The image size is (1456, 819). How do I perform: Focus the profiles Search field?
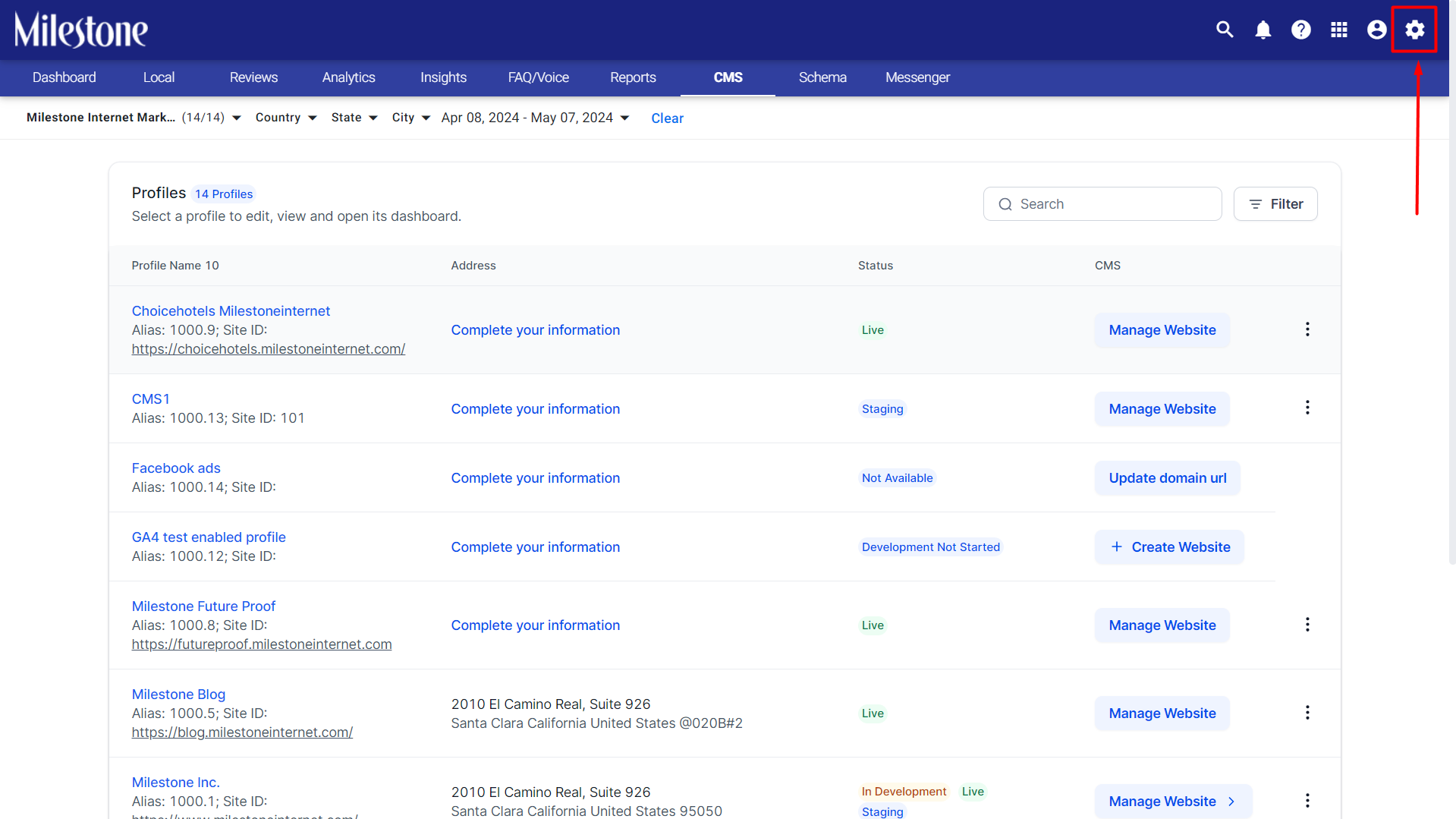click(1102, 204)
